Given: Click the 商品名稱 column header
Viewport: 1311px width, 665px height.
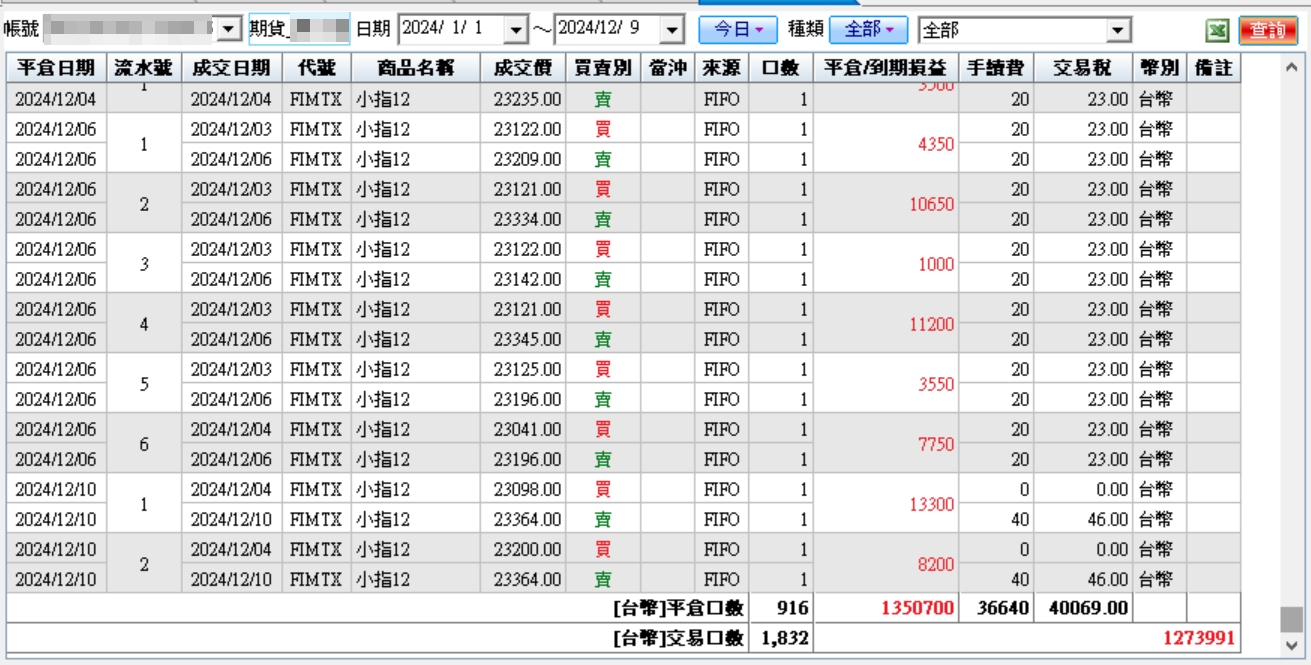Looking at the screenshot, I should point(416,68).
